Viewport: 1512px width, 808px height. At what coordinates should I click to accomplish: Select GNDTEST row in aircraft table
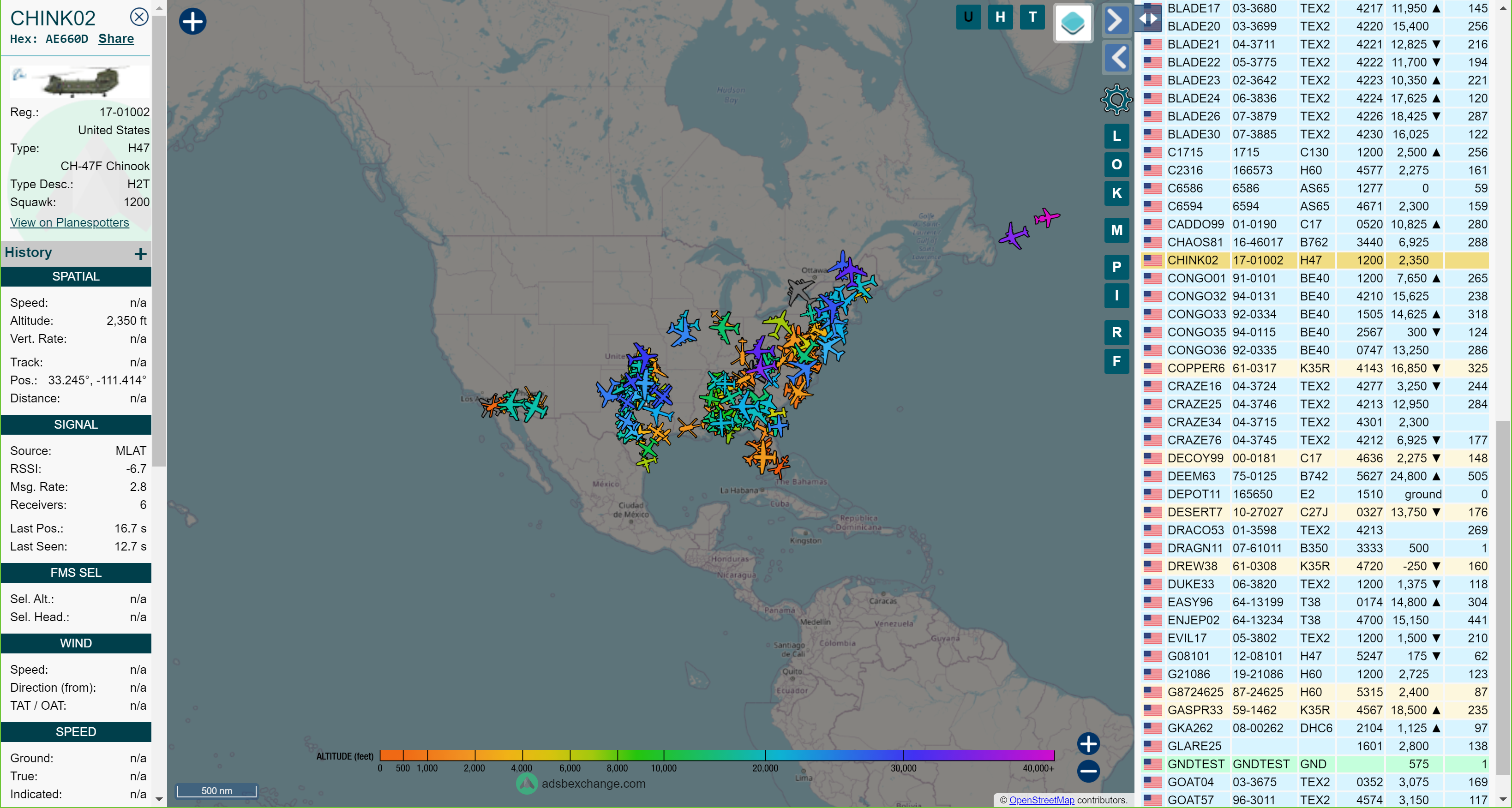[x=1315, y=764]
